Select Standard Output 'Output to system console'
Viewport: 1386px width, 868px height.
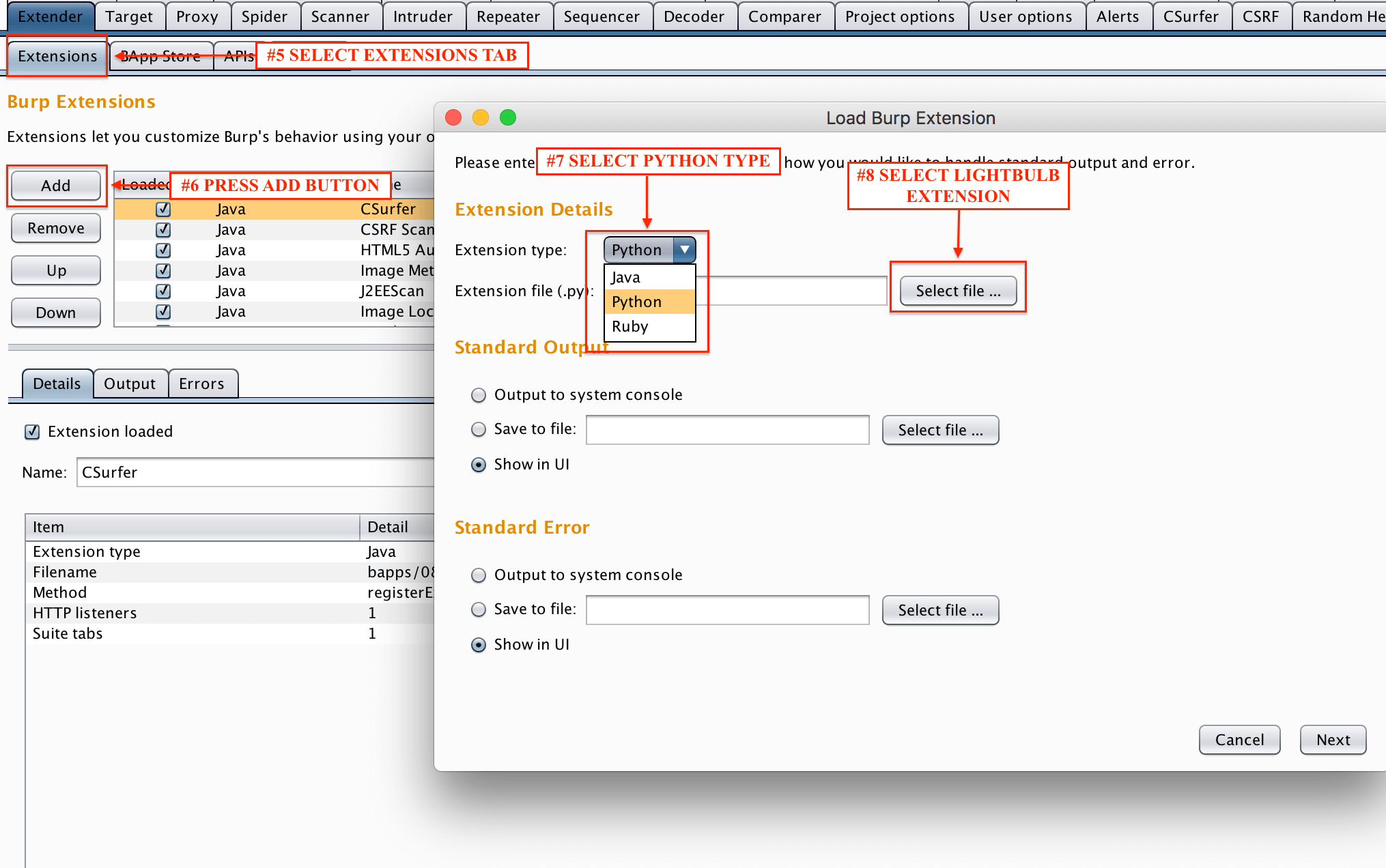[479, 395]
